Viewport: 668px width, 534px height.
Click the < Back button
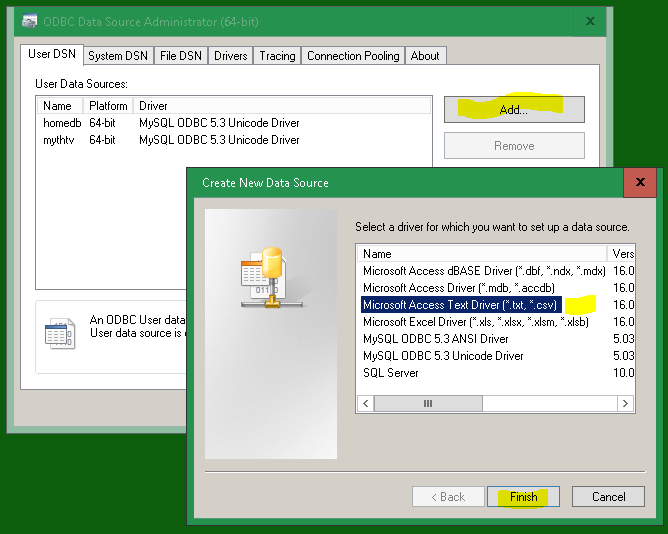click(448, 497)
